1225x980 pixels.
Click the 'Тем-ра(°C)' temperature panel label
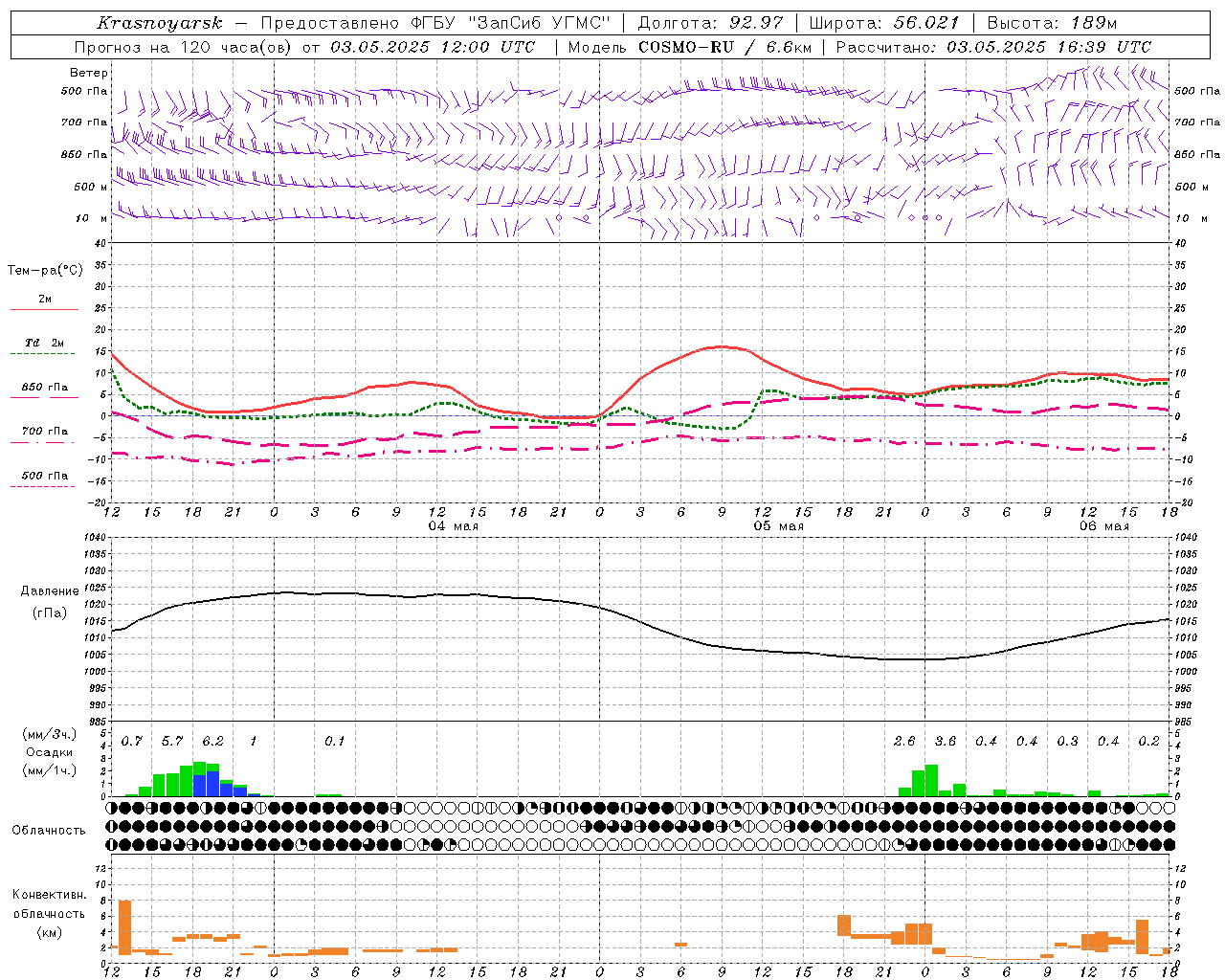[45, 271]
